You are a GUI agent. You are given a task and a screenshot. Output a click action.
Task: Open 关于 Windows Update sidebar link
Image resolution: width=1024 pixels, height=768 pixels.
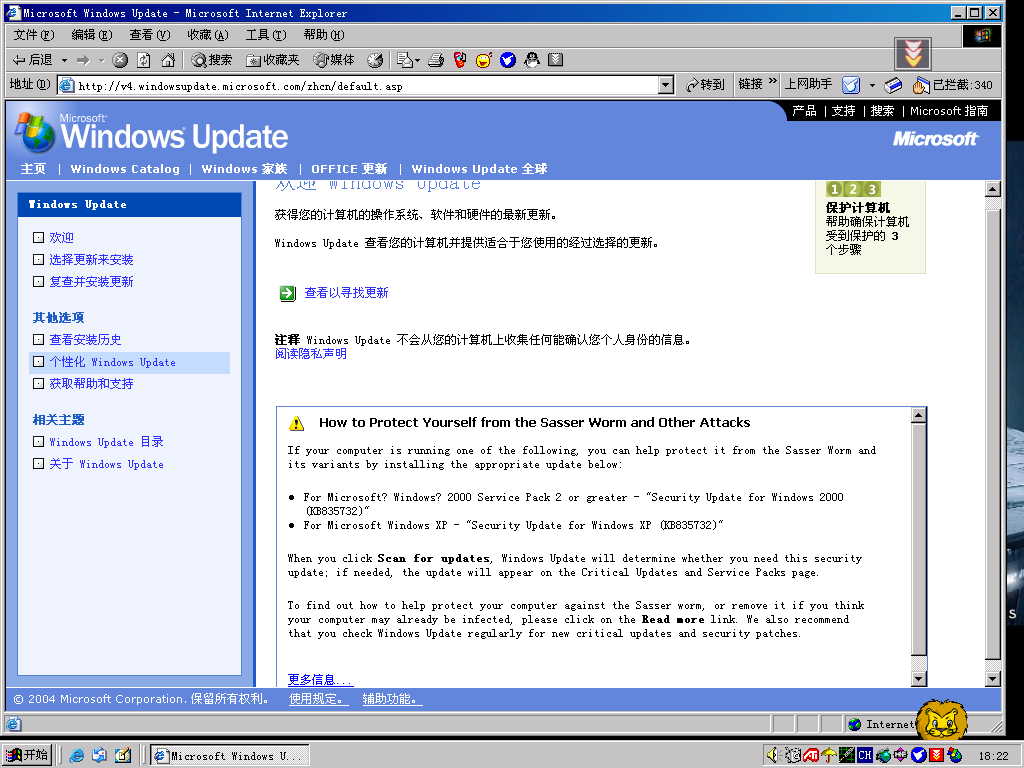click(106, 464)
